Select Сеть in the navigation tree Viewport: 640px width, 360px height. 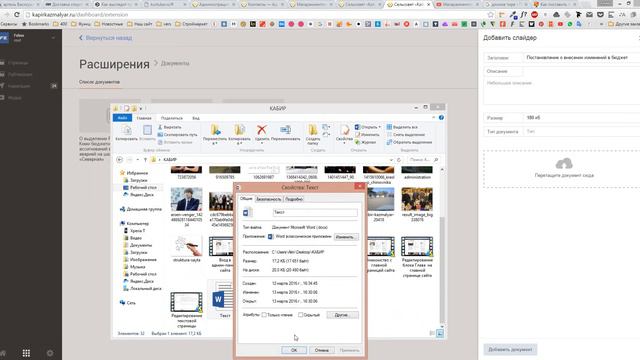(128, 303)
